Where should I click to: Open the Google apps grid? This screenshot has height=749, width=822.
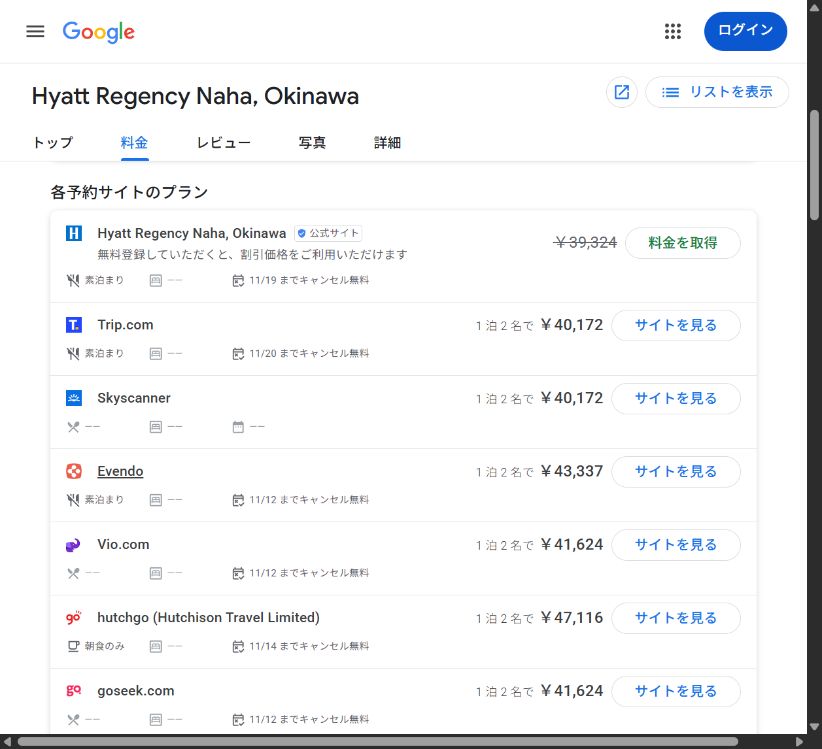pyautogui.click(x=673, y=31)
